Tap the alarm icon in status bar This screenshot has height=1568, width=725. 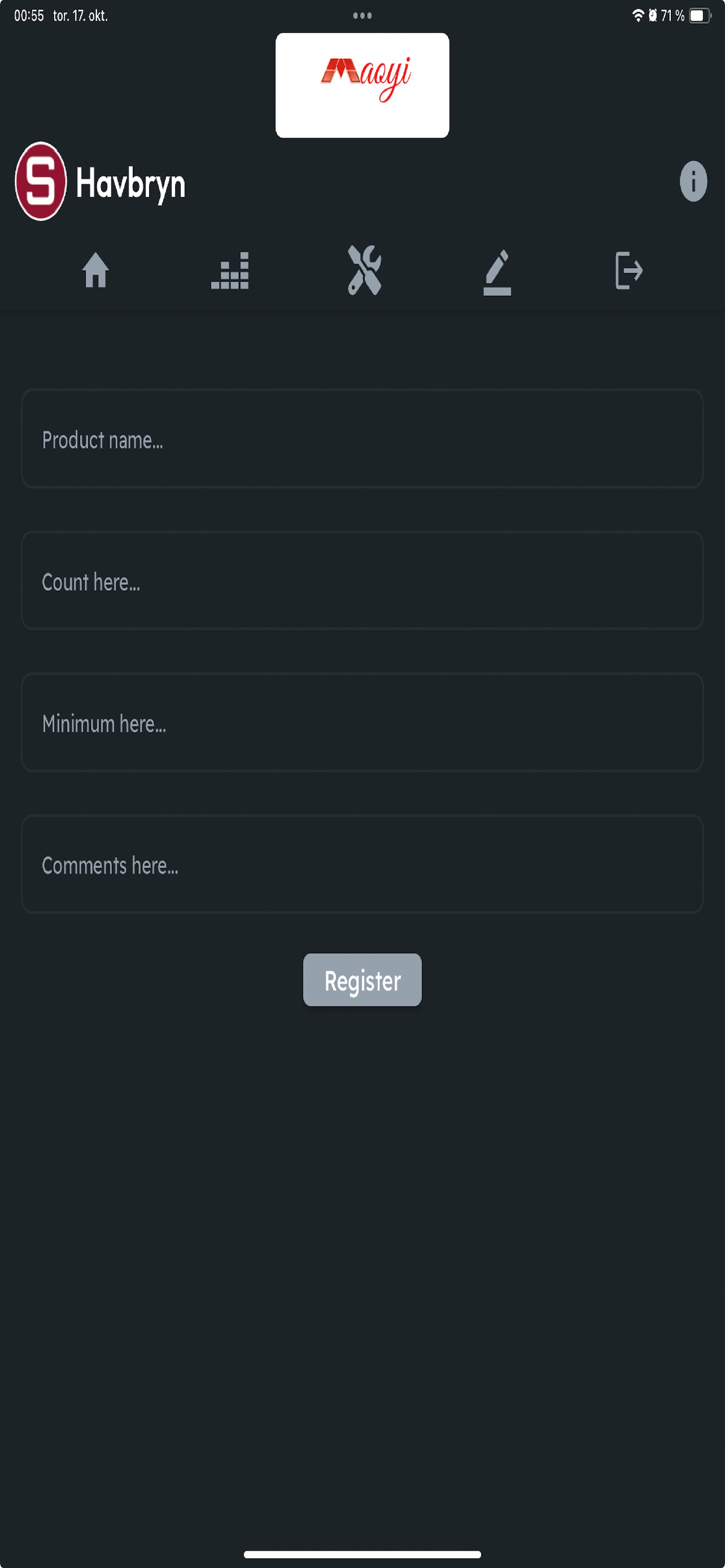pos(653,16)
